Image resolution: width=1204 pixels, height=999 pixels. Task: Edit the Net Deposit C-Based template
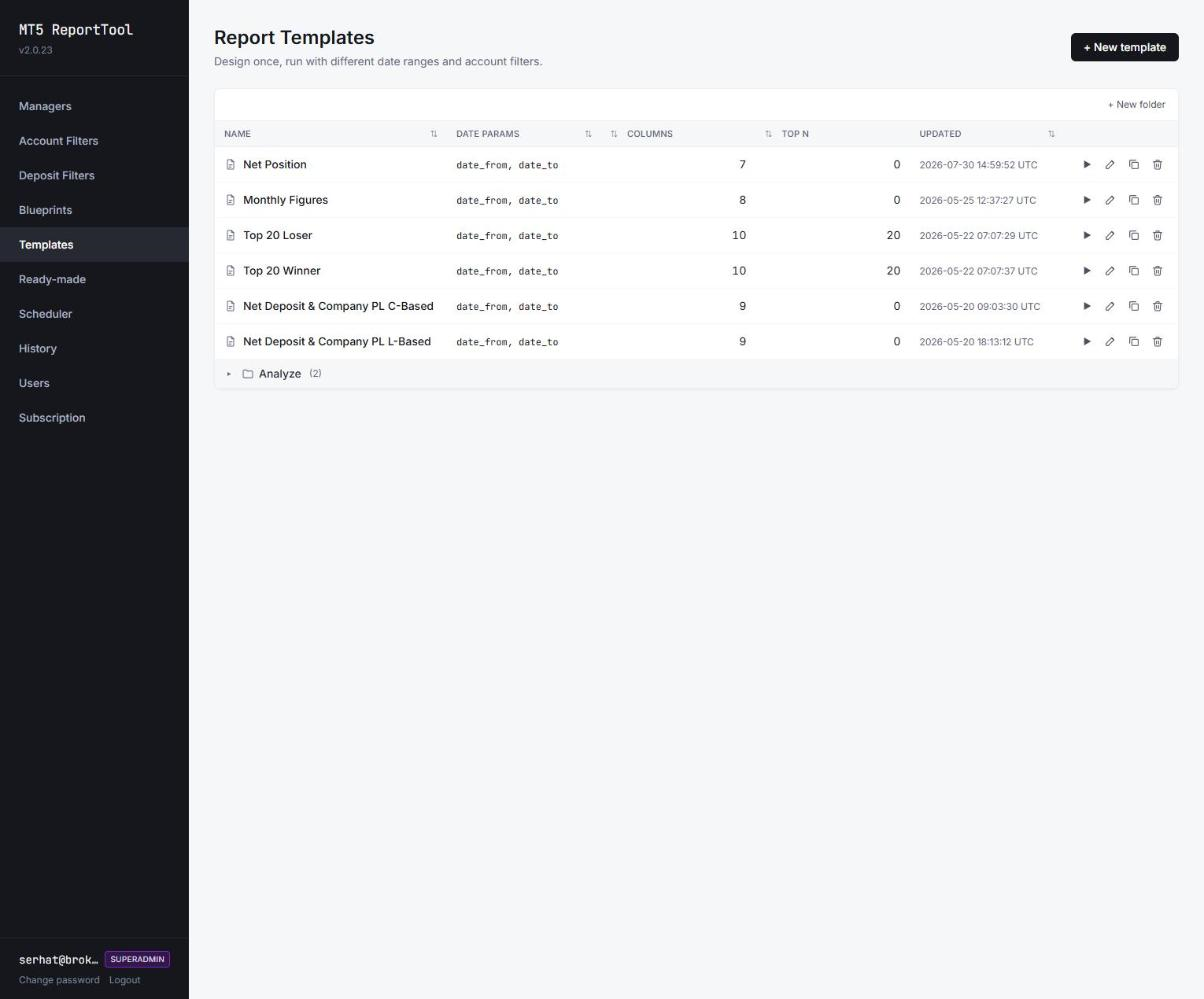tap(1110, 307)
